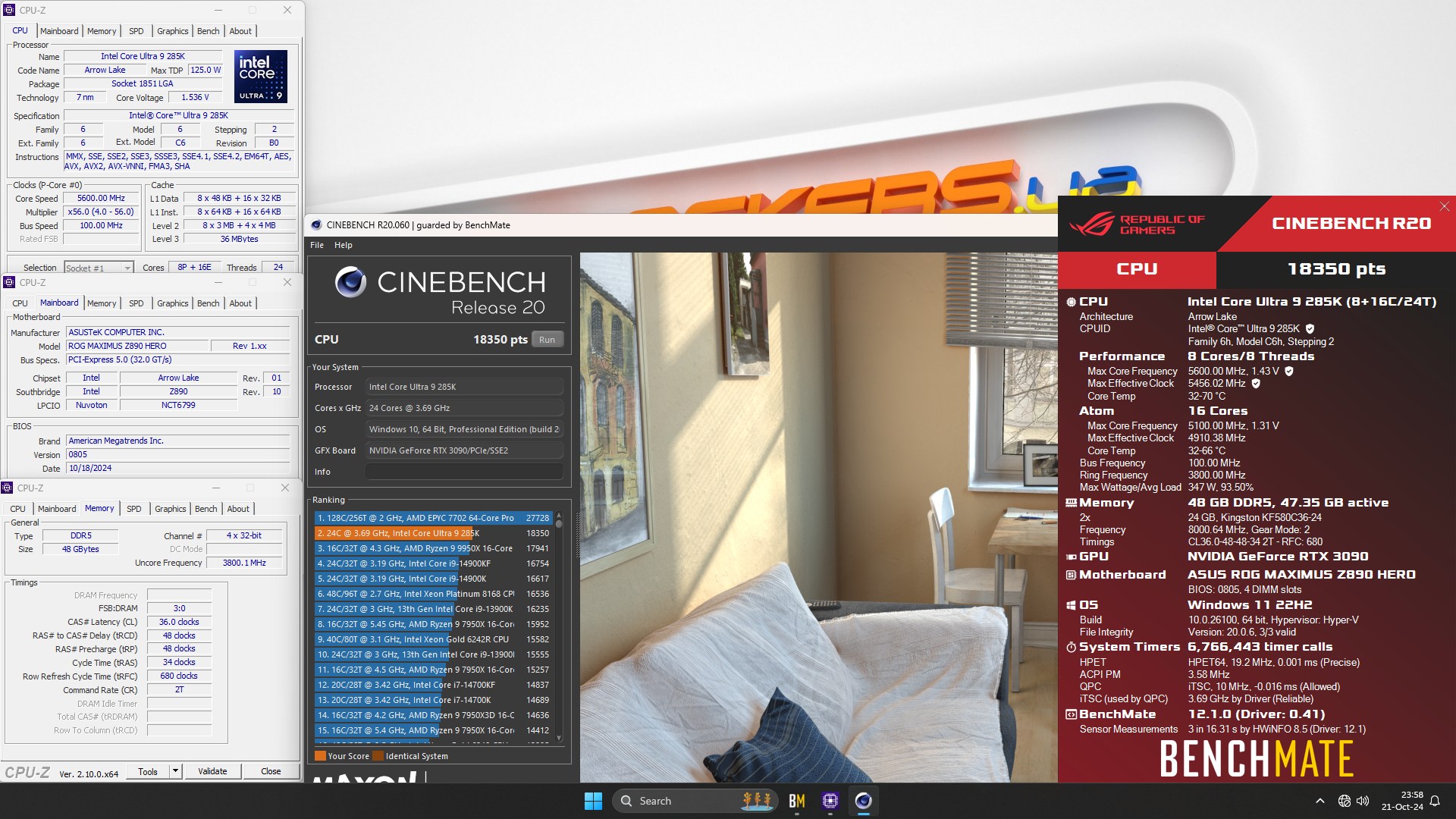Image resolution: width=1456 pixels, height=819 pixels.
Task: Click the network globe tray icon
Action: [1344, 801]
